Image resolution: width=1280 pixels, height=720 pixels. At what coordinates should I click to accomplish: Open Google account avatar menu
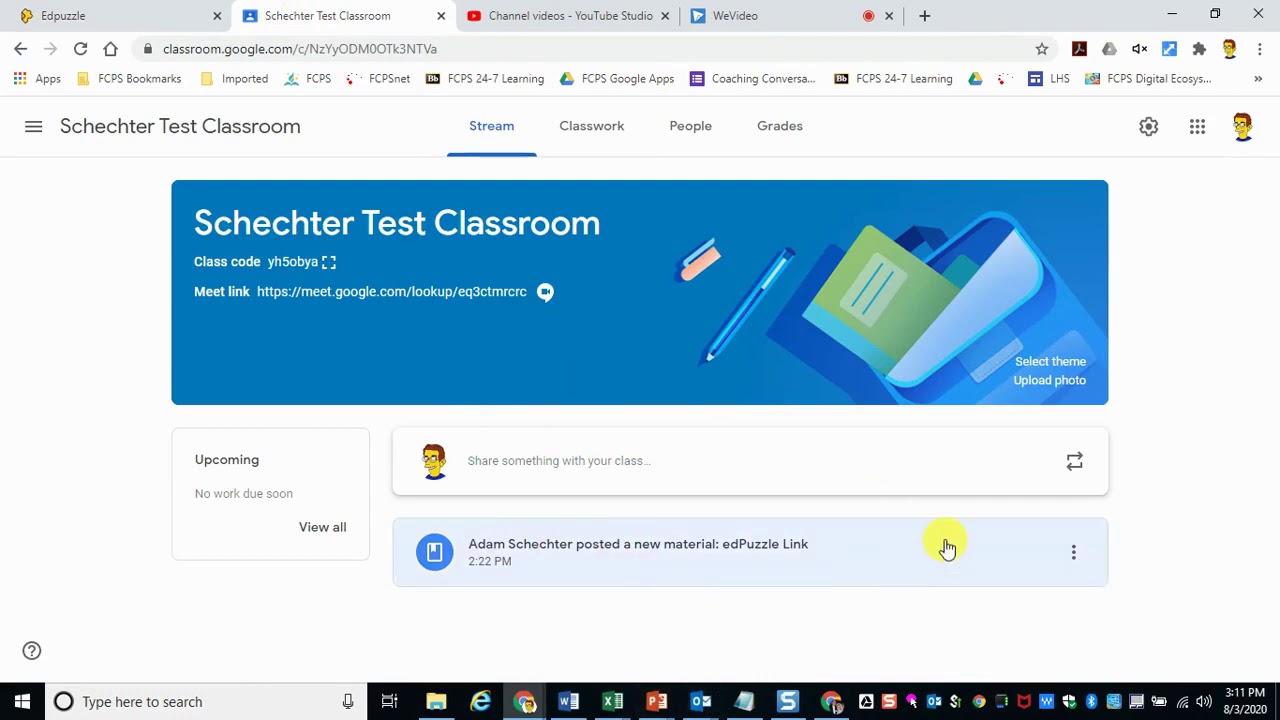click(x=1242, y=126)
